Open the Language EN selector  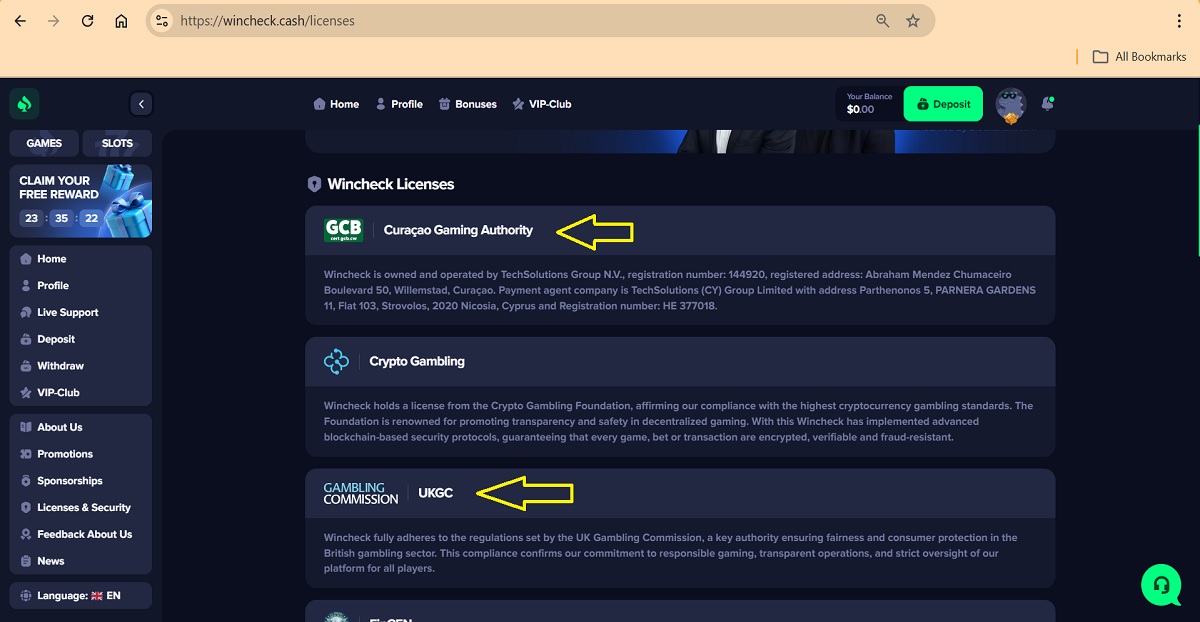pos(80,596)
